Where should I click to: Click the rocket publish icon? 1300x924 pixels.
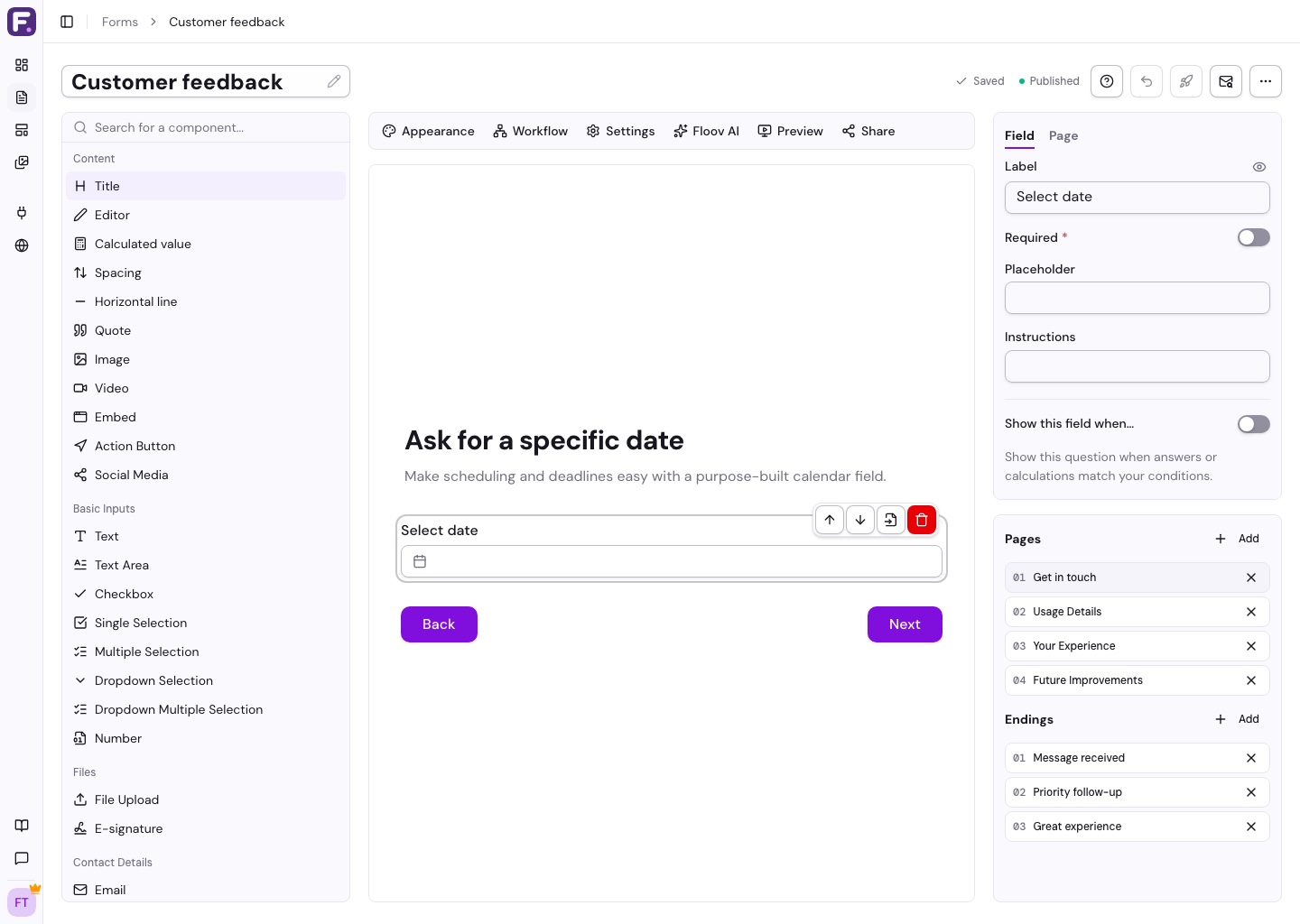point(1186,81)
